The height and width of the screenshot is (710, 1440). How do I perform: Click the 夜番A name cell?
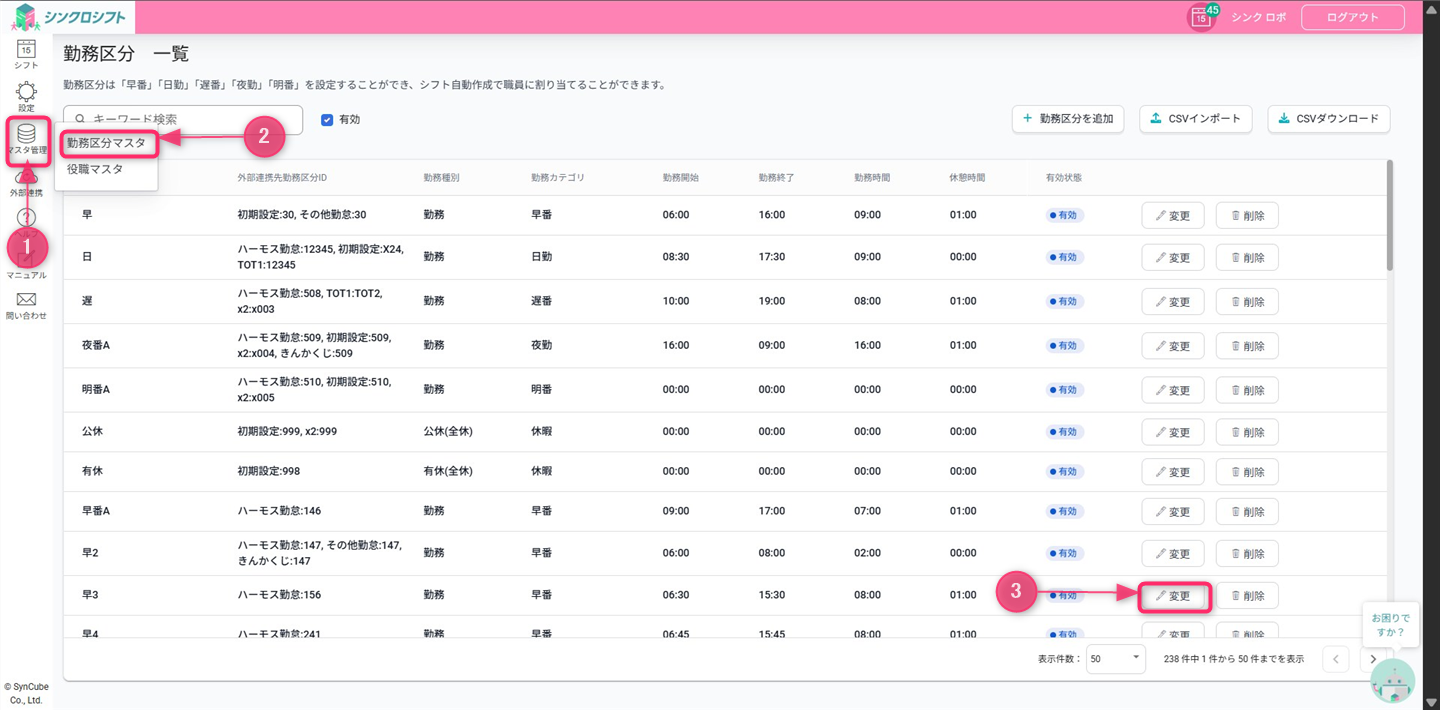click(x=96, y=345)
